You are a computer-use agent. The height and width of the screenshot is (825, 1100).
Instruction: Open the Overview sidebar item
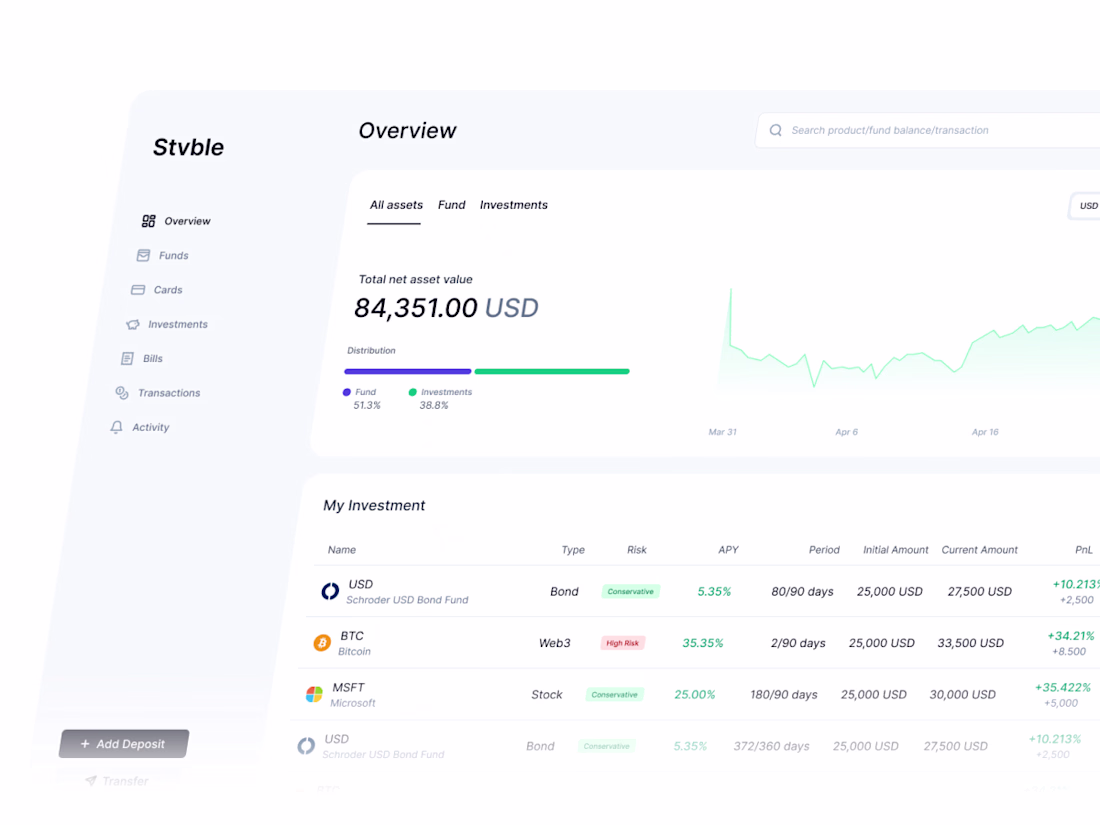pos(176,221)
